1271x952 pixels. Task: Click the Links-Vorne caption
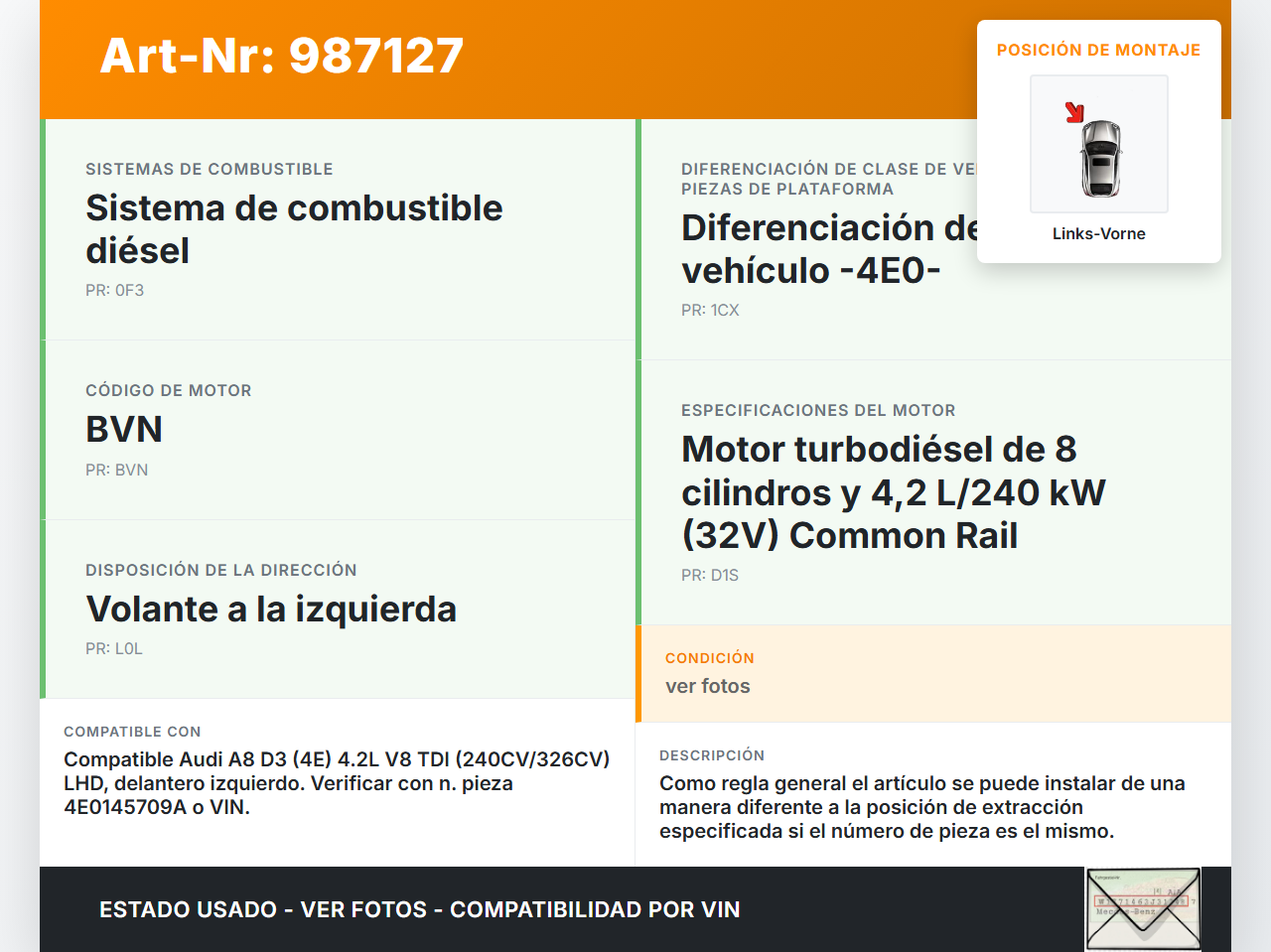[1099, 233]
